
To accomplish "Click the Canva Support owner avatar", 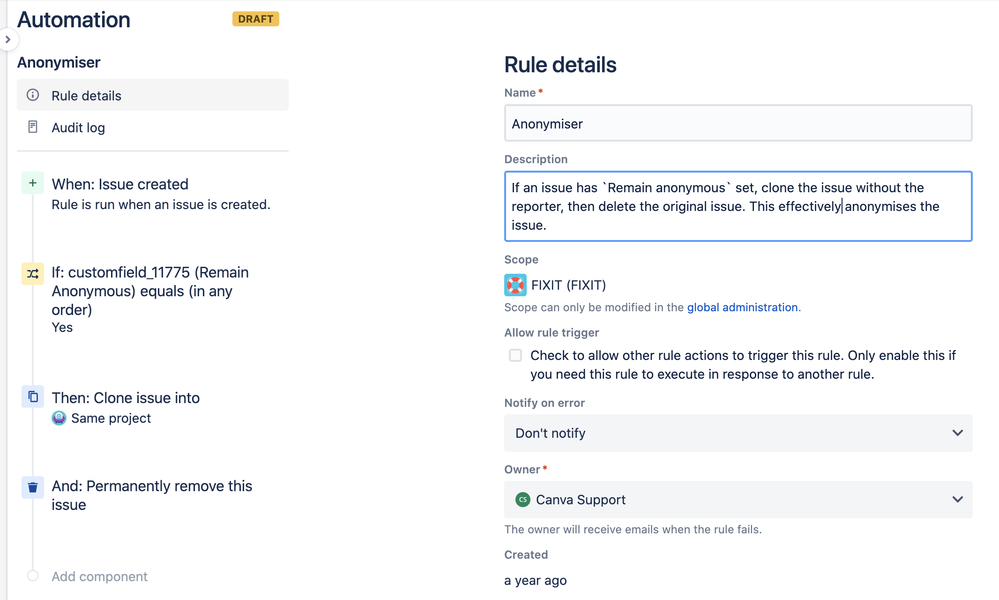I will click(522, 500).
